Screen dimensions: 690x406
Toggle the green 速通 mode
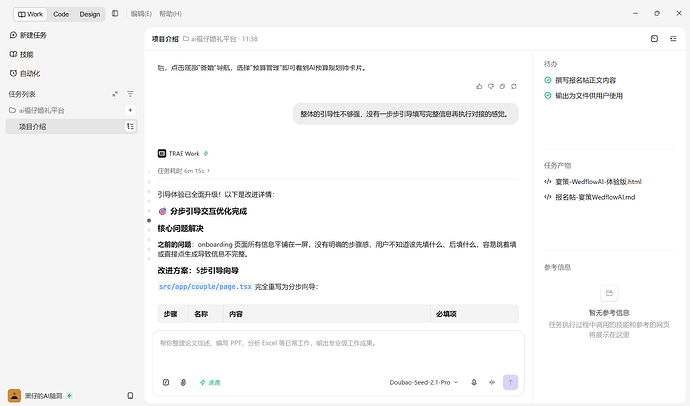210,382
